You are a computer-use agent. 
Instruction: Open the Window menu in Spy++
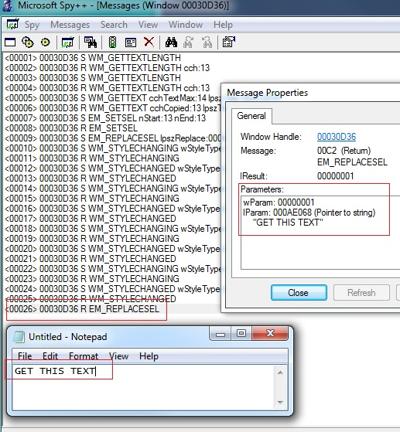point(186,25)
